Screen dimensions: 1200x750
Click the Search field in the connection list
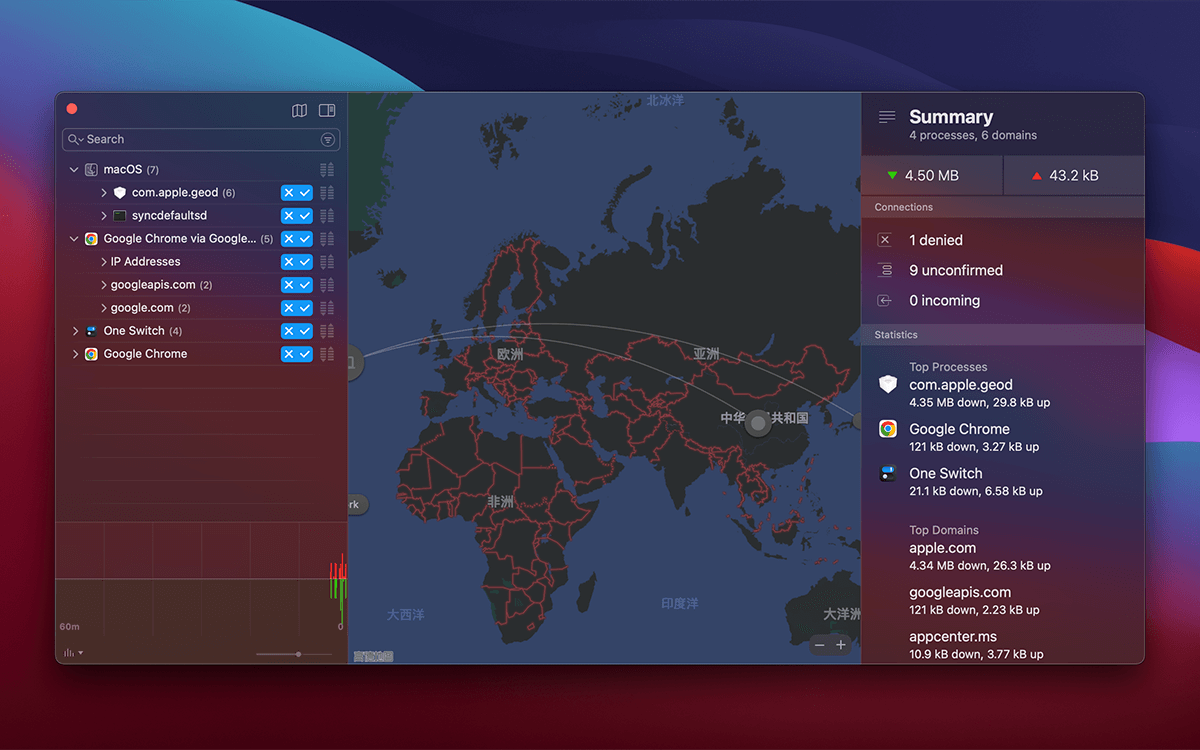pyautogui.click(x=201, y=139)
